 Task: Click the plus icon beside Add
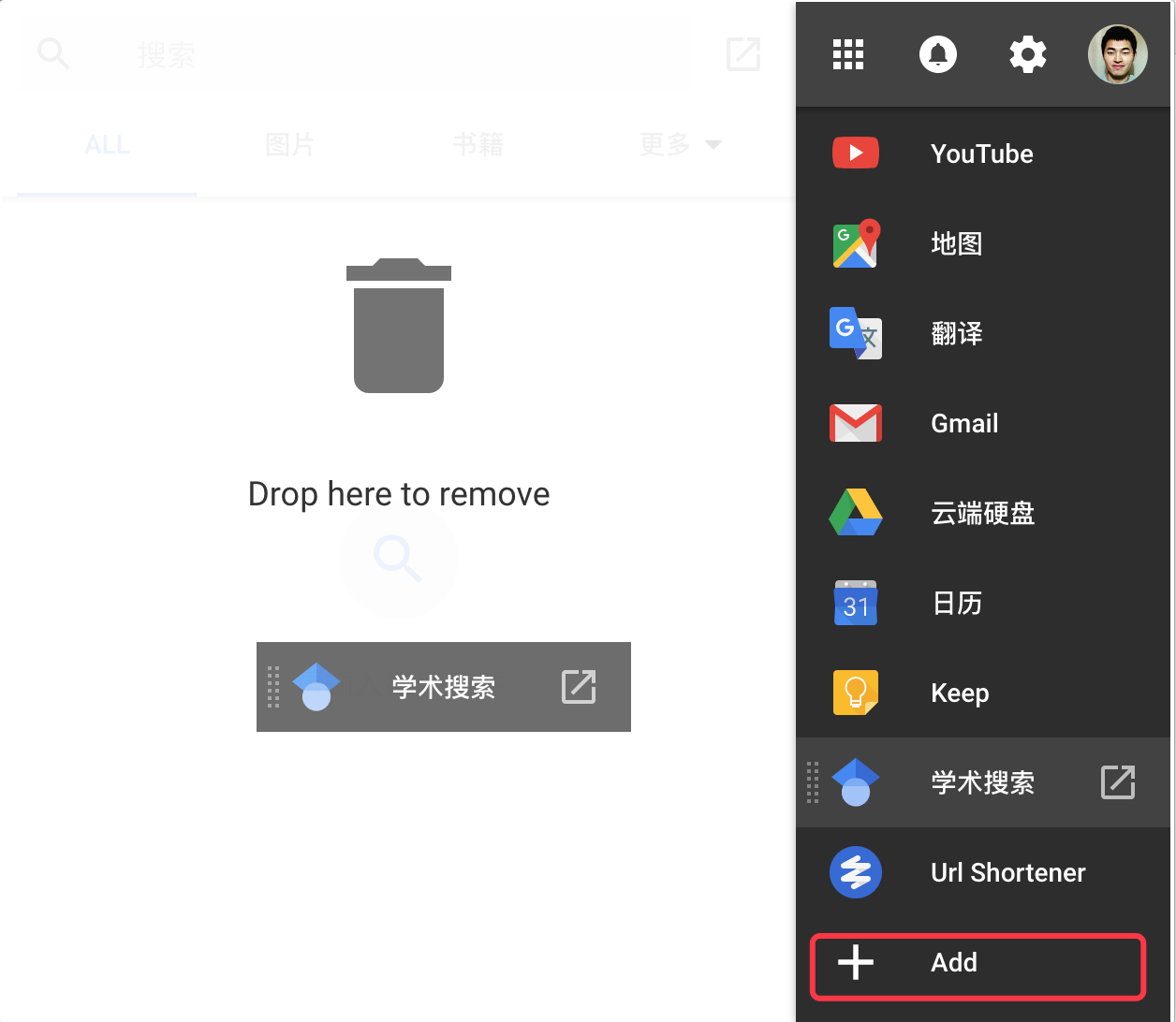(856, 962)
